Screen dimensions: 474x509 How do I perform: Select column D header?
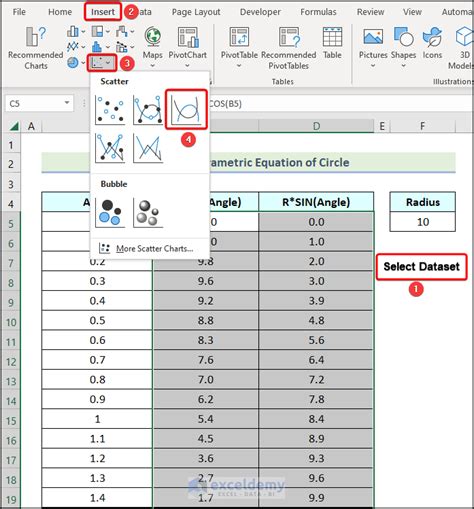[x=316, y=126]
